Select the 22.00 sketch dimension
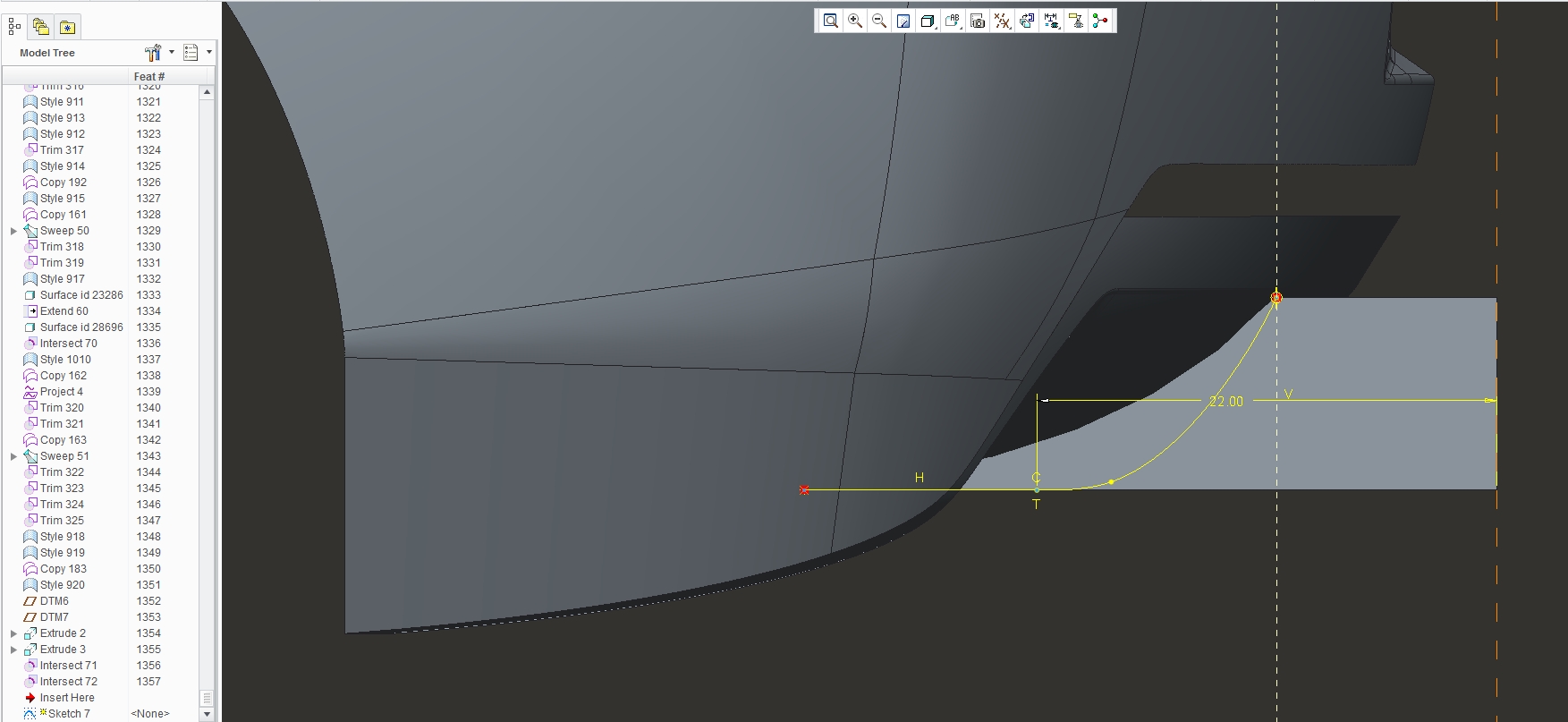The image size is (1568, 722). [x=1226, y=402]
